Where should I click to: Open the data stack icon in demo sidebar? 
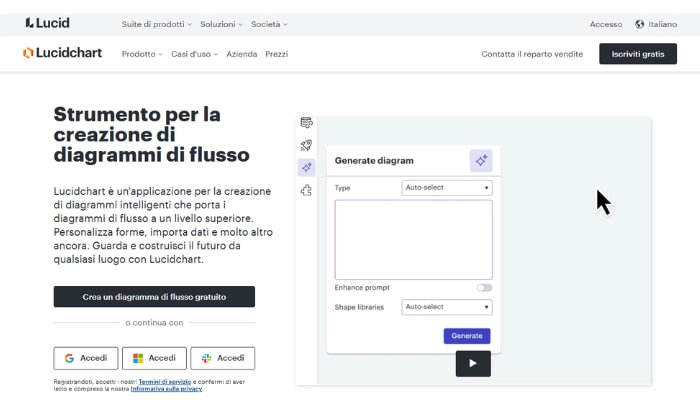306,122
